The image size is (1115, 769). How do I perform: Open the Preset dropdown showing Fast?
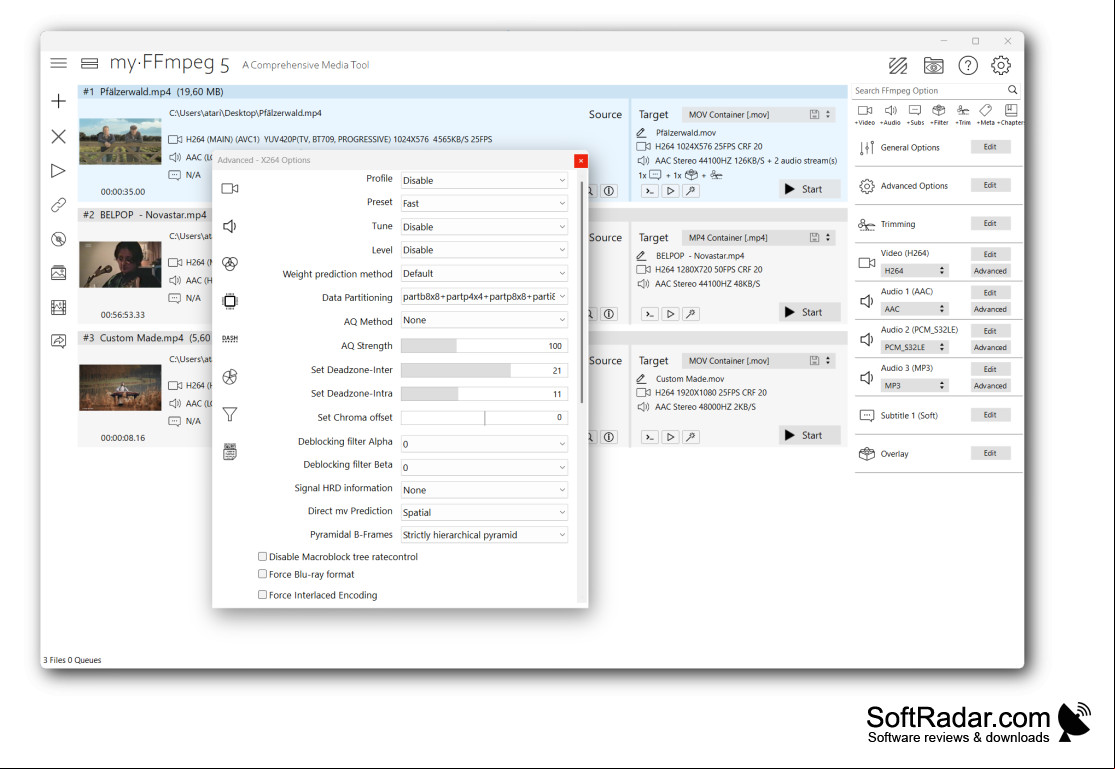click(484, 203)
